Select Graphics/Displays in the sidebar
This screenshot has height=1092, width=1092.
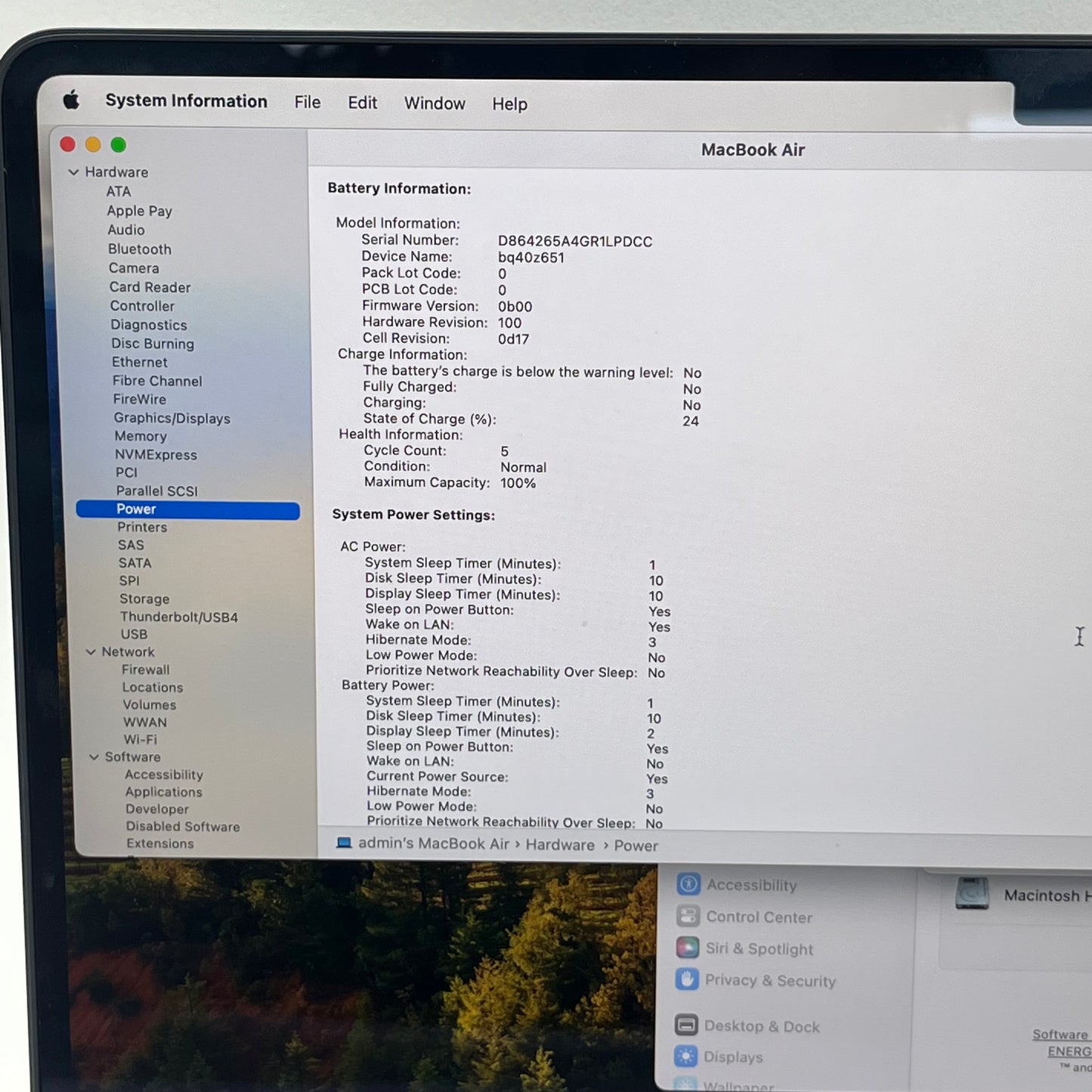click(172, 419)
